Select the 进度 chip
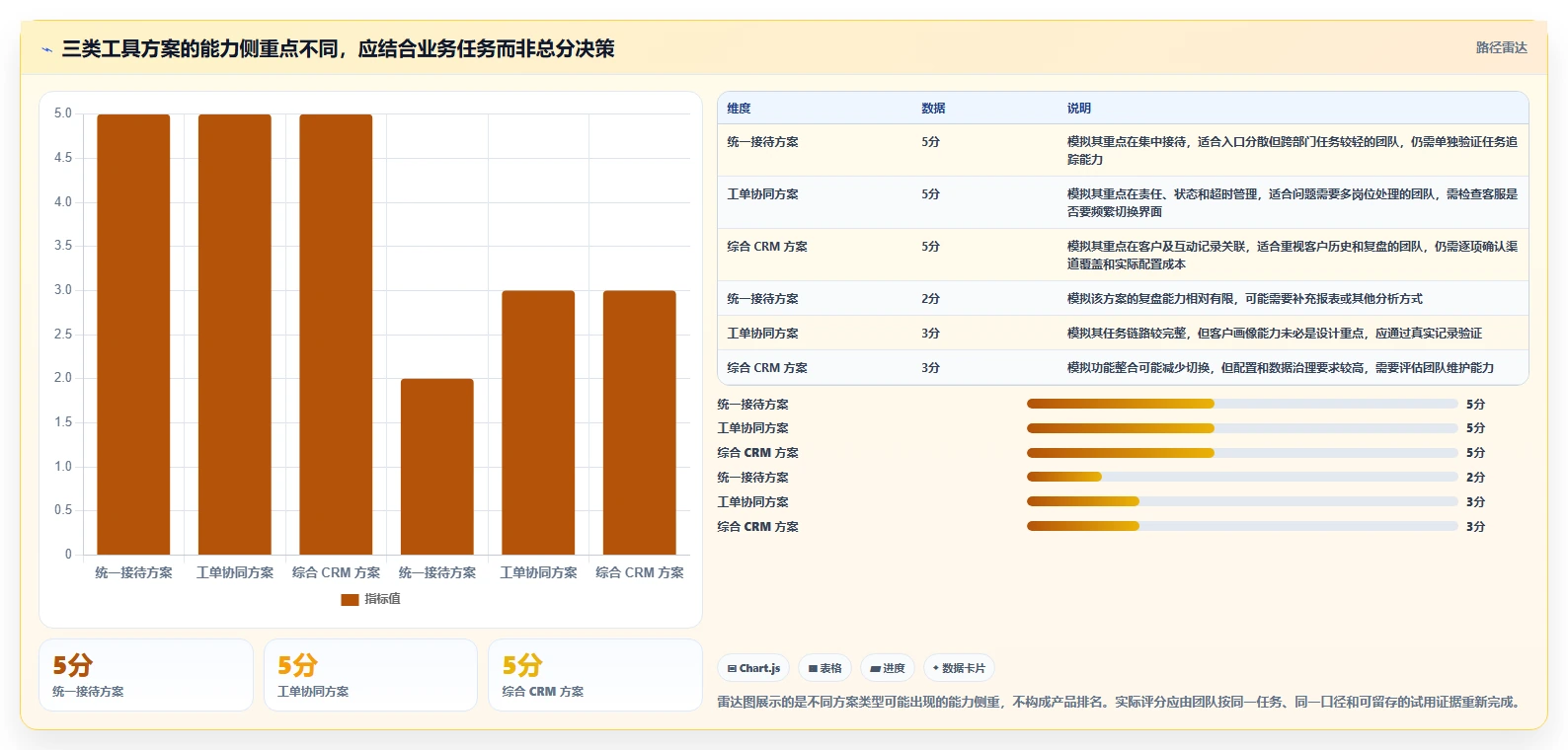This screenshot has height=750, width=1568. pyautogui.click(x=888, y=668)
